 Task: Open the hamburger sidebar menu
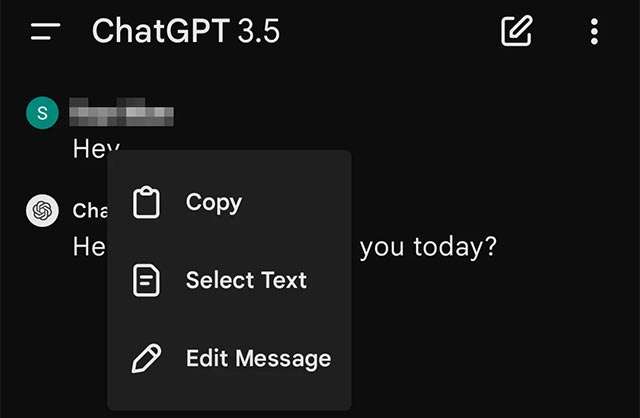46,32
